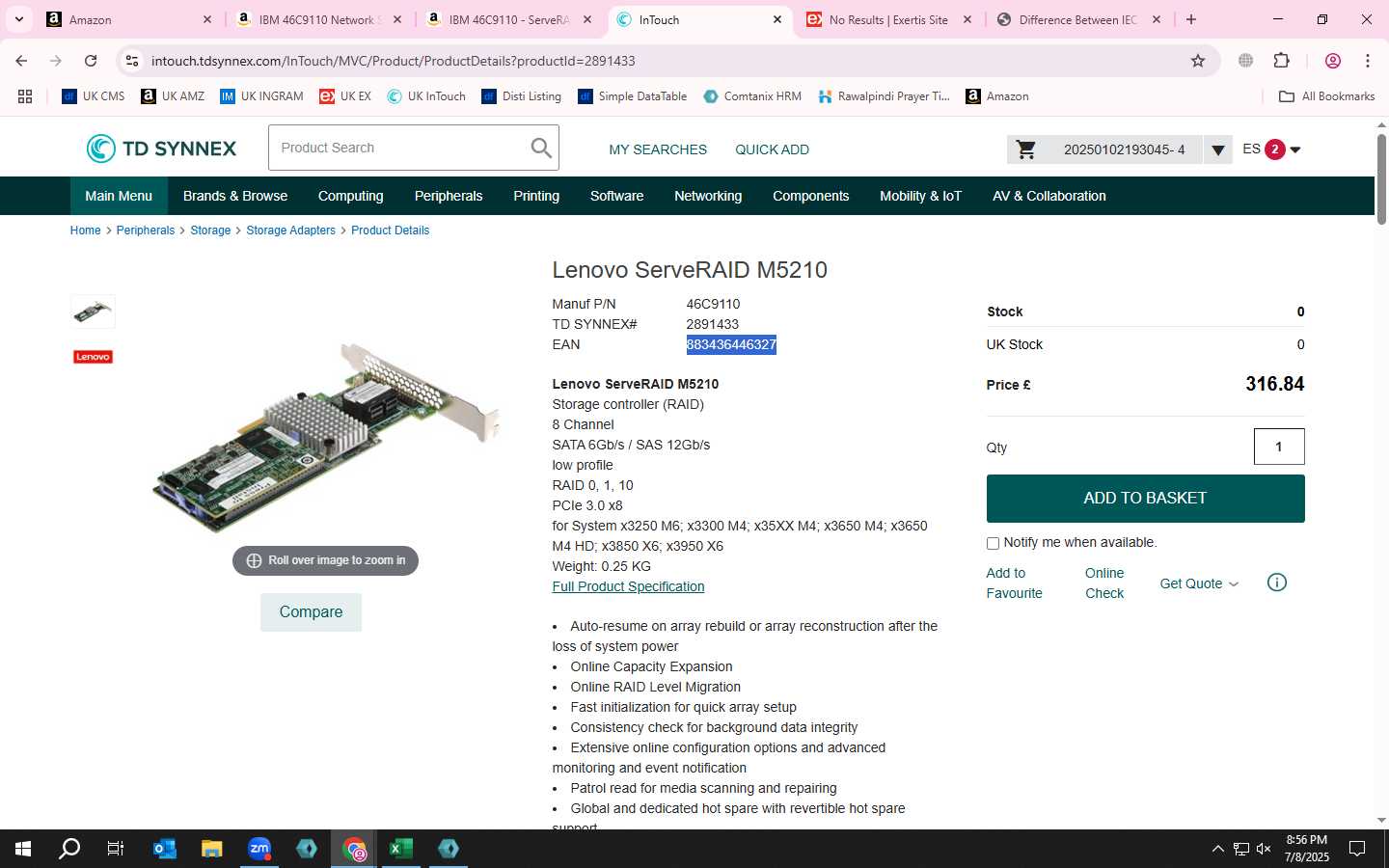The image size is (1389, 868).
Task: Open the Chrome extensions puzzle icon
Action: coord(1281,61)
